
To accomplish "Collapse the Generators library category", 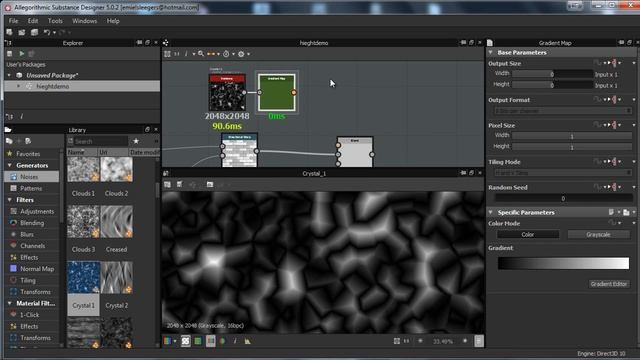I will coord(9,165).
